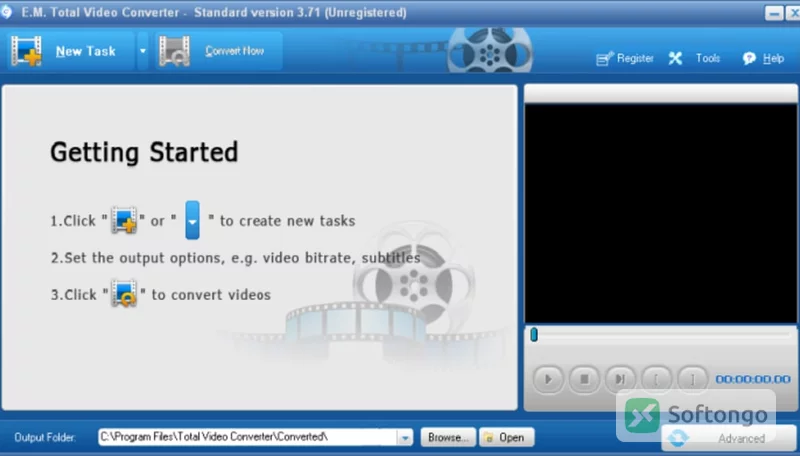The width and height of the screenshot is (800, 456).
Task: Click the New Task button
Action: tap(70, 51)
